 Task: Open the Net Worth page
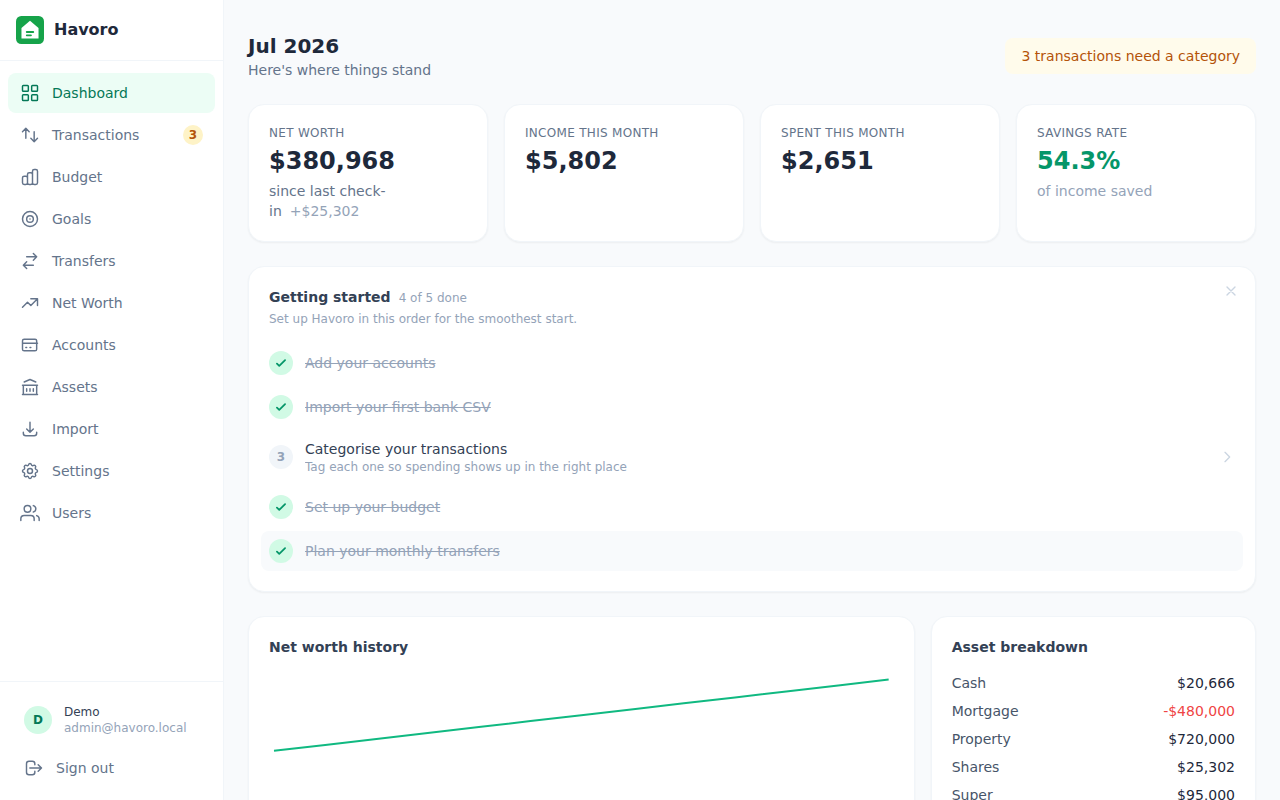point(111,303)
